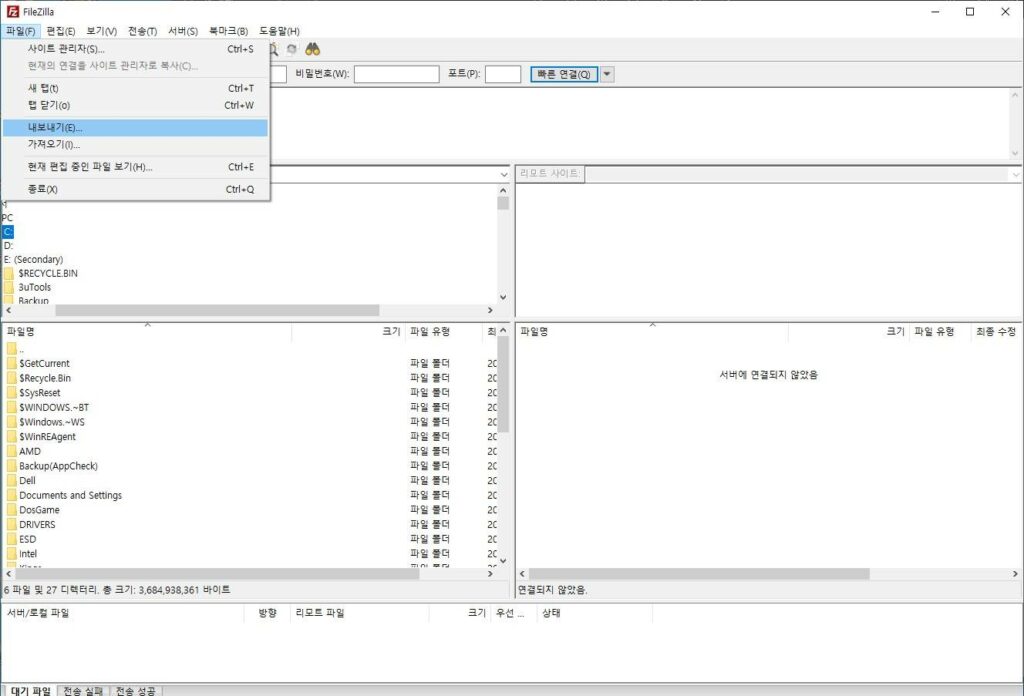Click the $GetCurrent folder icon
This screenshot has height=696, width=1024.
point(12,364)
